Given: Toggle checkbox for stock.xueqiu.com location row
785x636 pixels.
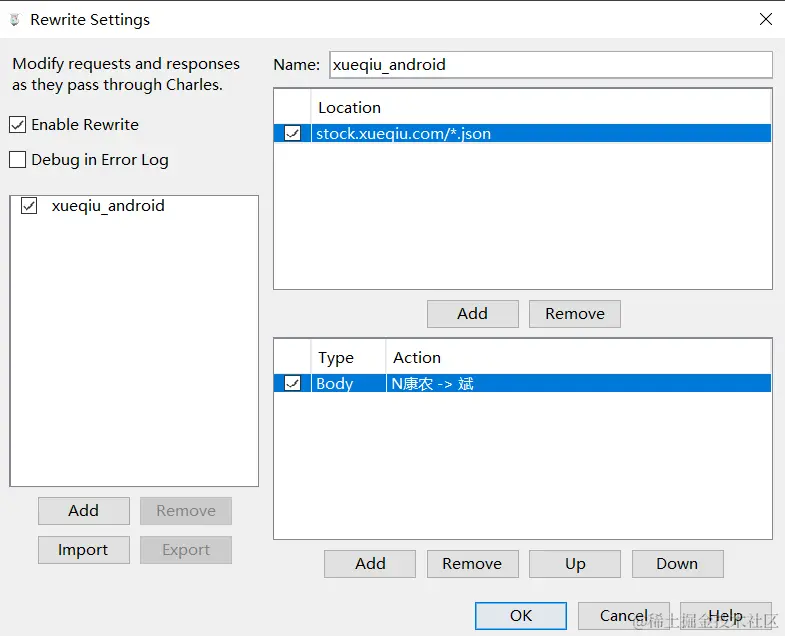Looking at the screenshot, I should click(292, 133).
